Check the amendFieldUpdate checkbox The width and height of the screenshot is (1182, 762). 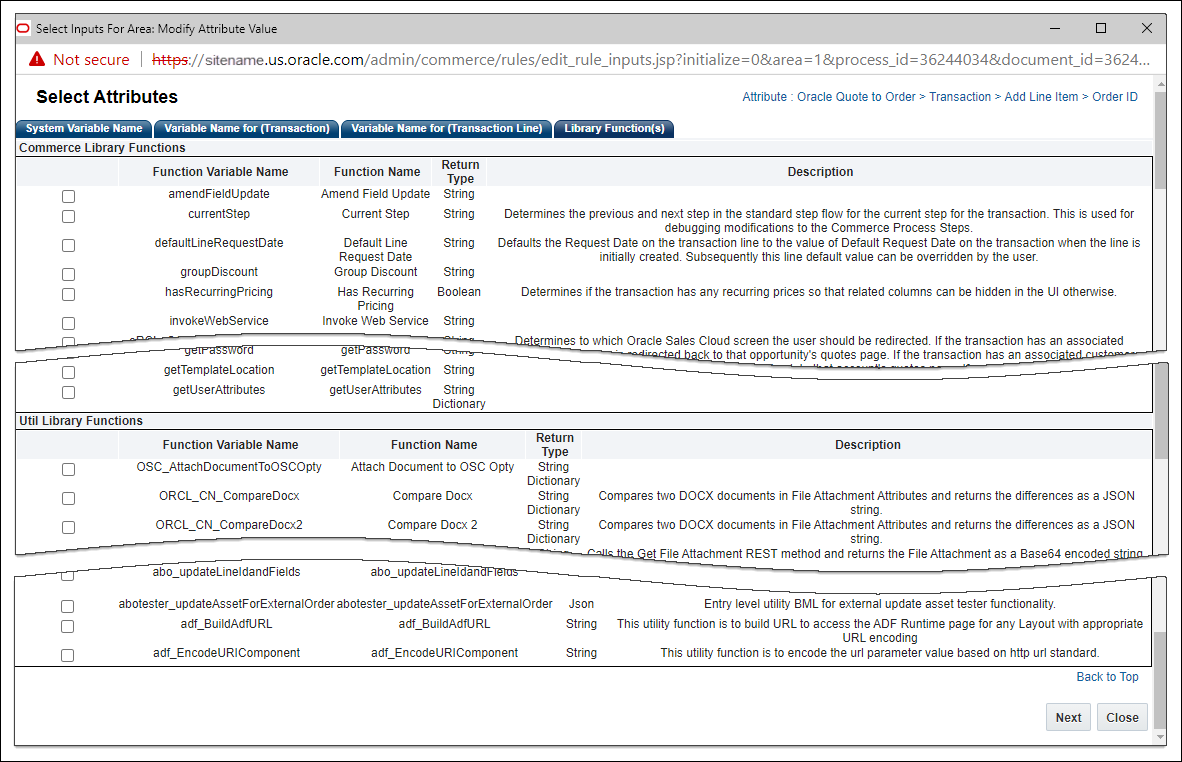[68, 196]
